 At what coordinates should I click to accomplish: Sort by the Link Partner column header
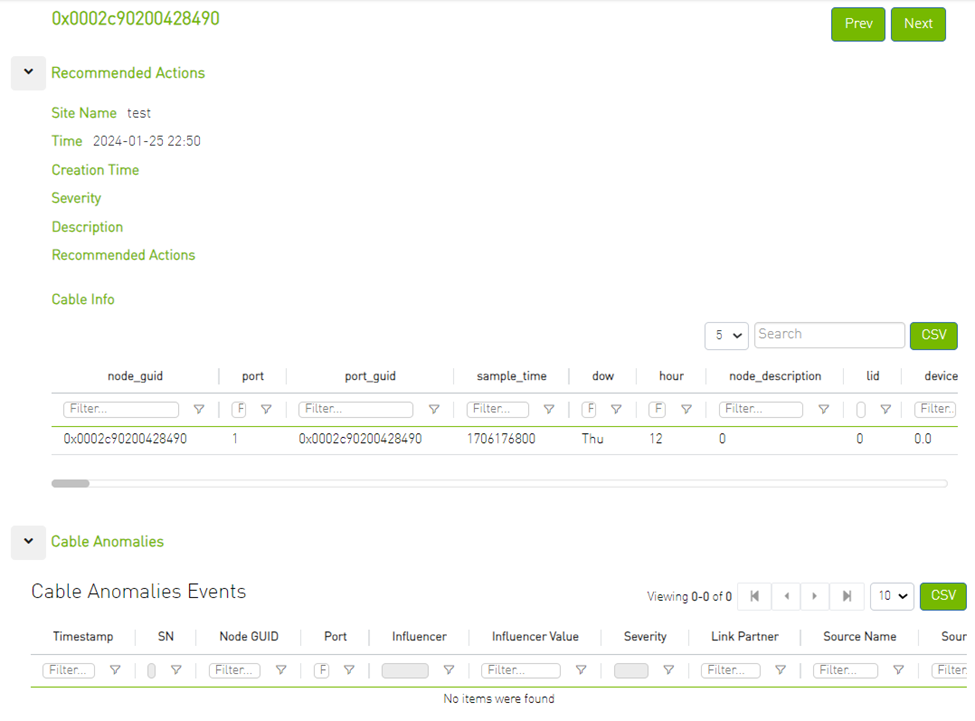pos(744,636)
